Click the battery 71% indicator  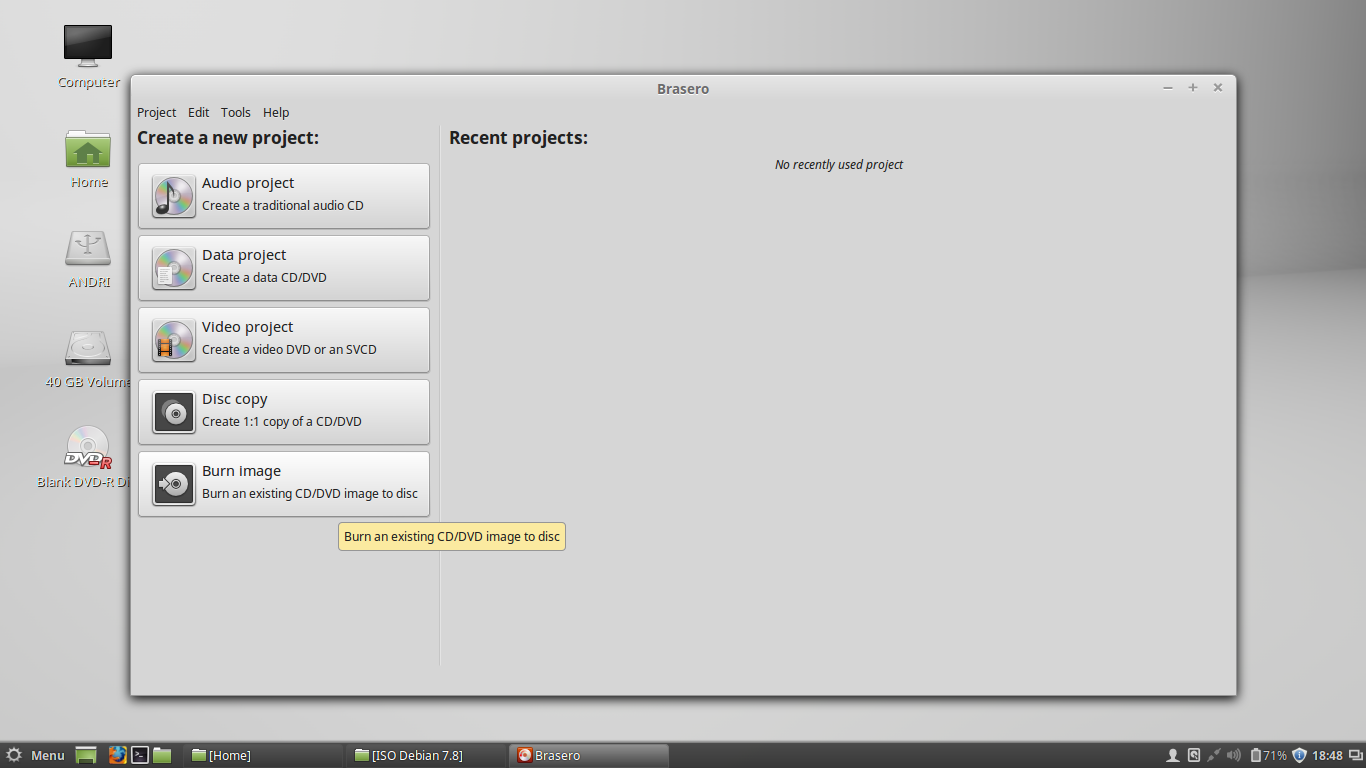[x=1268, y=755]
